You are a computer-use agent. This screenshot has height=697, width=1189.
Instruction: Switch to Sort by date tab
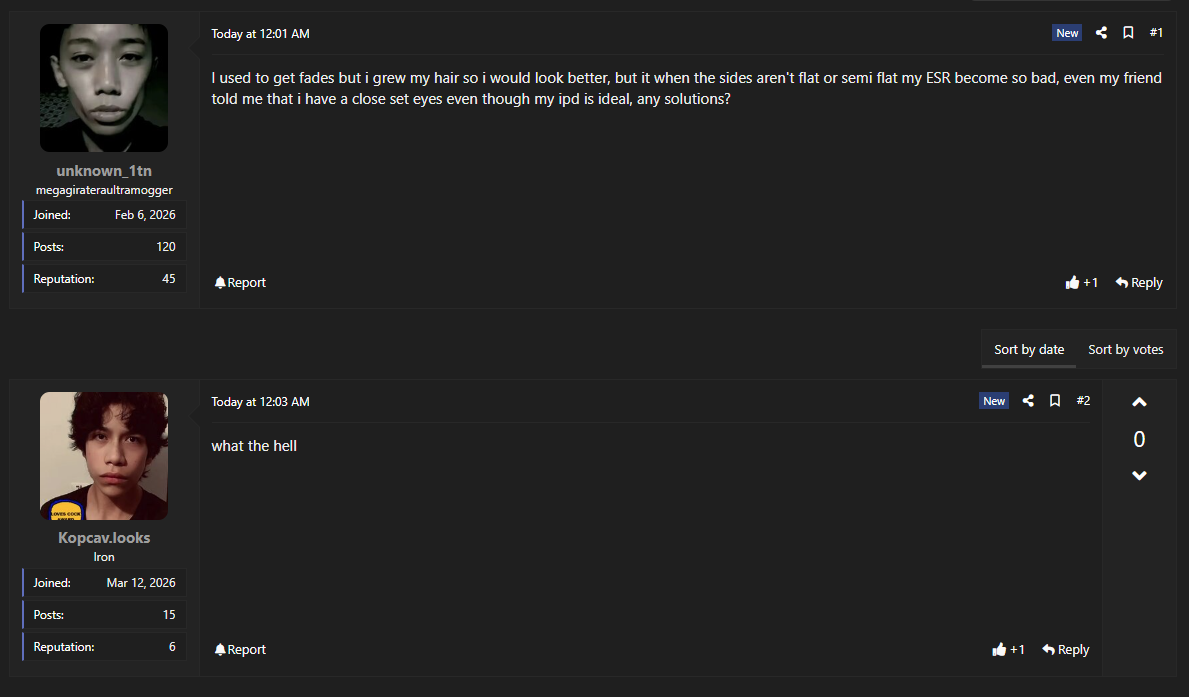1028,349
